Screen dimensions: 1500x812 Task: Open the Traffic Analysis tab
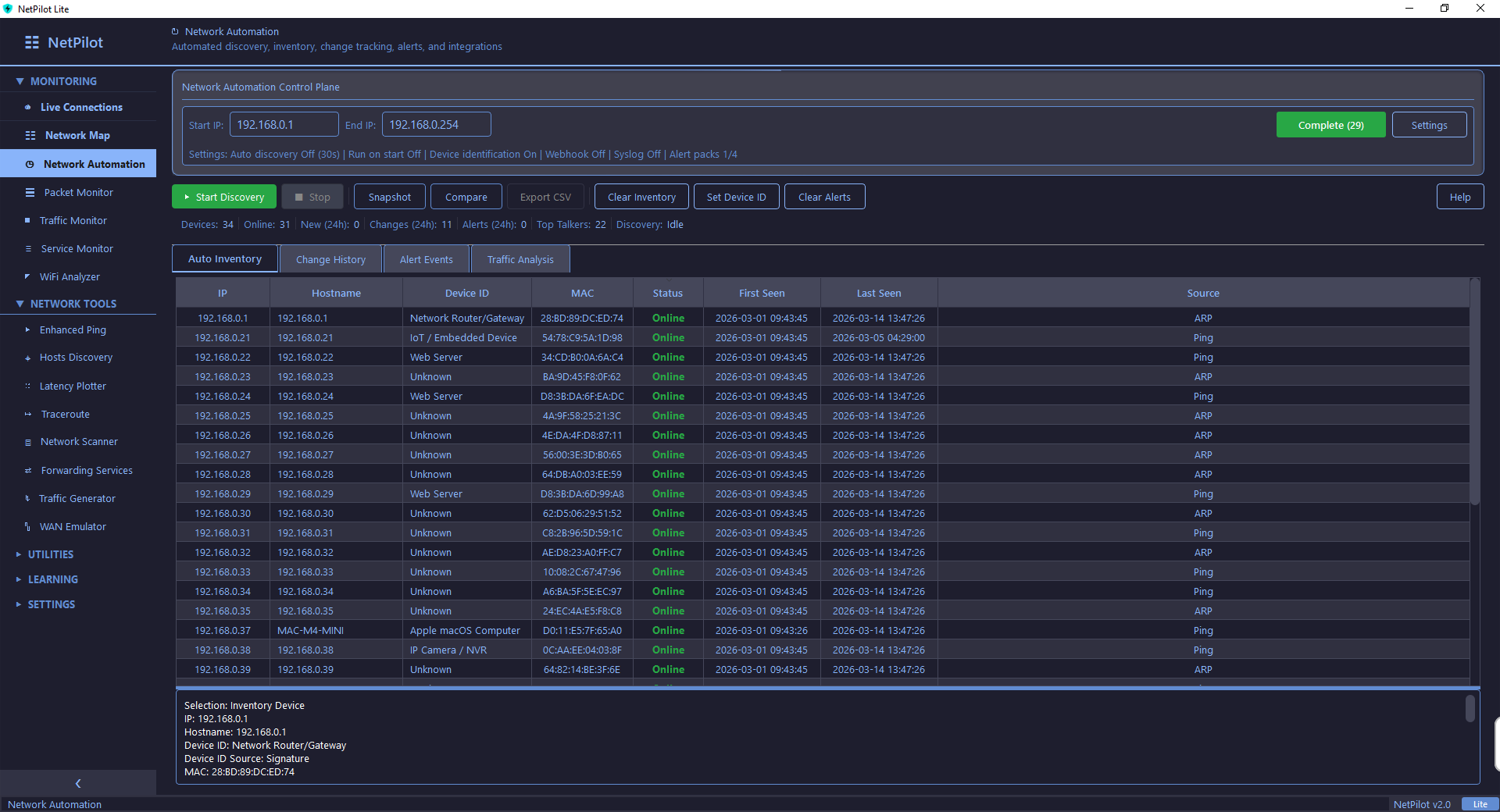tap(520, 258)
